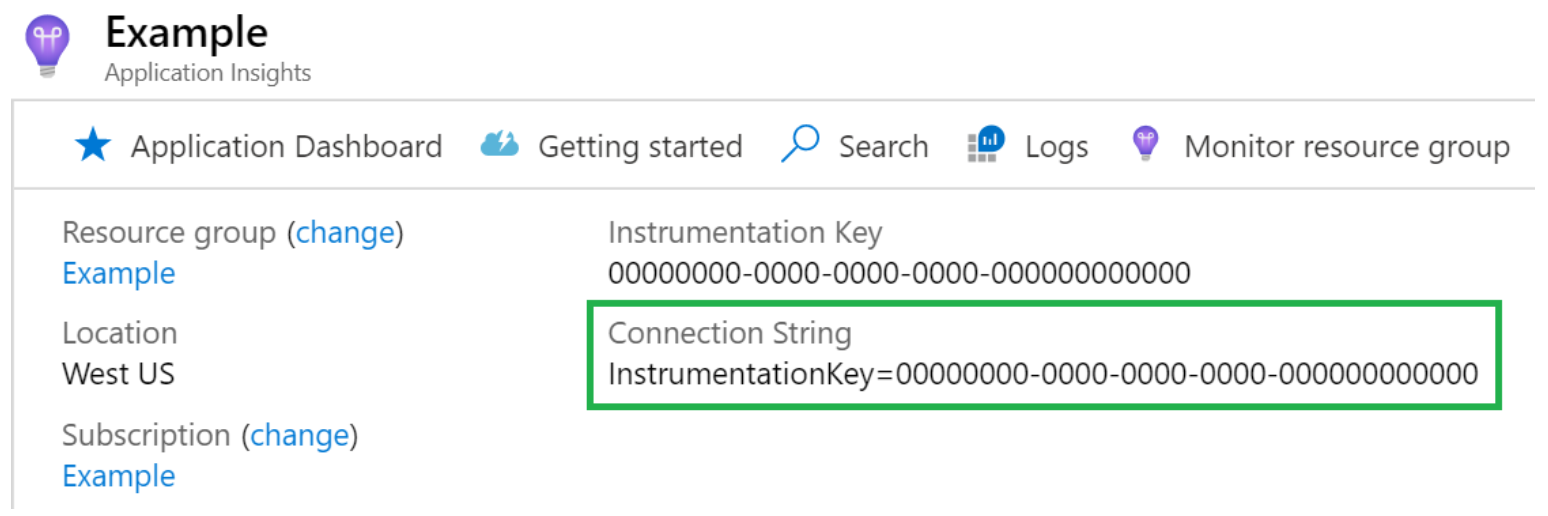Click the Connection String label
This screenshot has height=516, width=1548.
[729, 333]
